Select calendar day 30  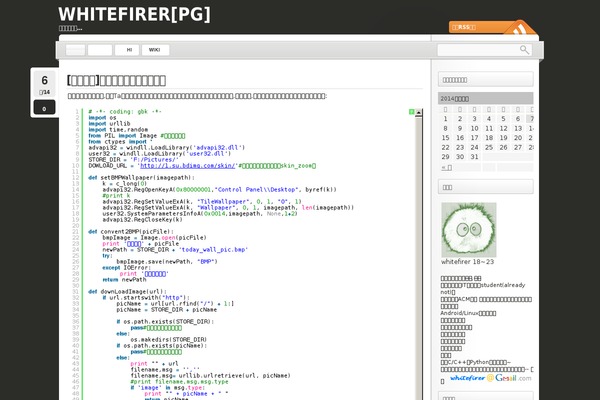460,157
